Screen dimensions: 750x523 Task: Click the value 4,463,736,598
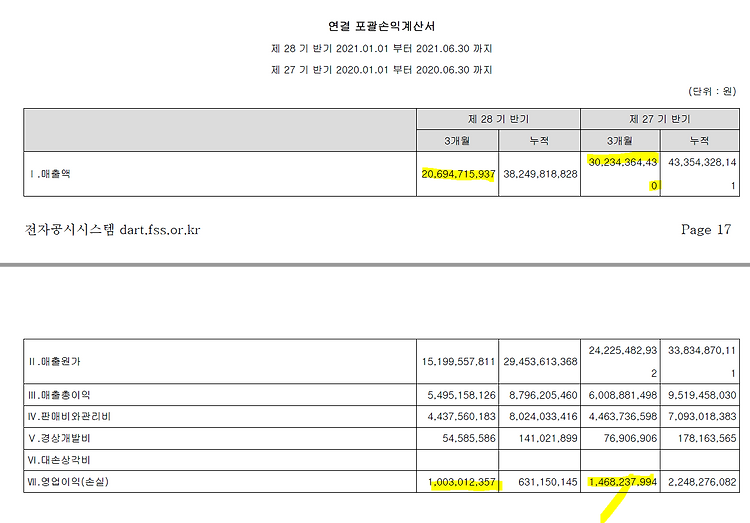[622, 416]
